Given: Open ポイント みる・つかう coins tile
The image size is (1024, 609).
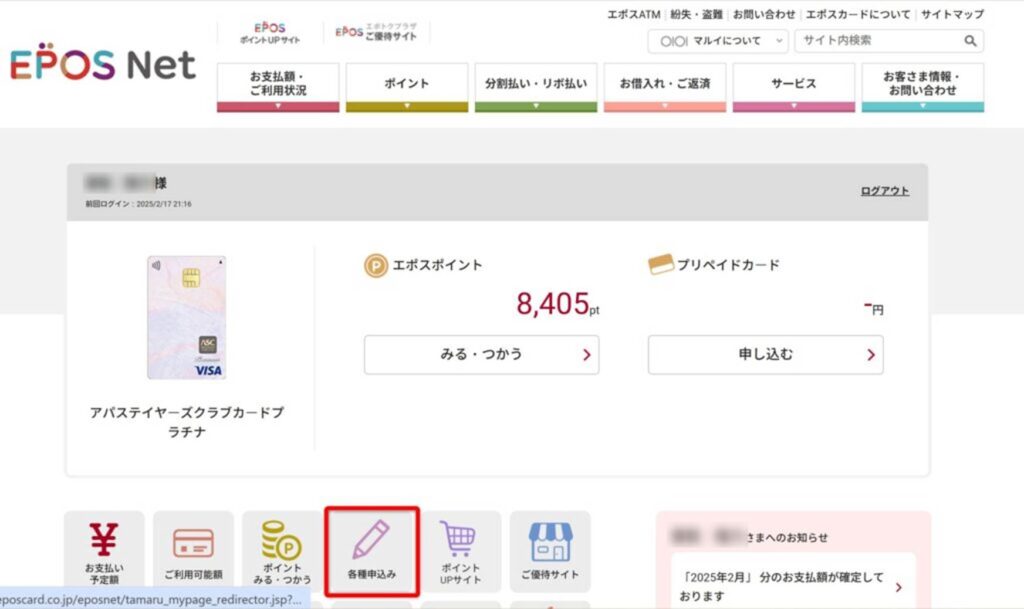Looking at the screenshot, I should click(282, 552).
